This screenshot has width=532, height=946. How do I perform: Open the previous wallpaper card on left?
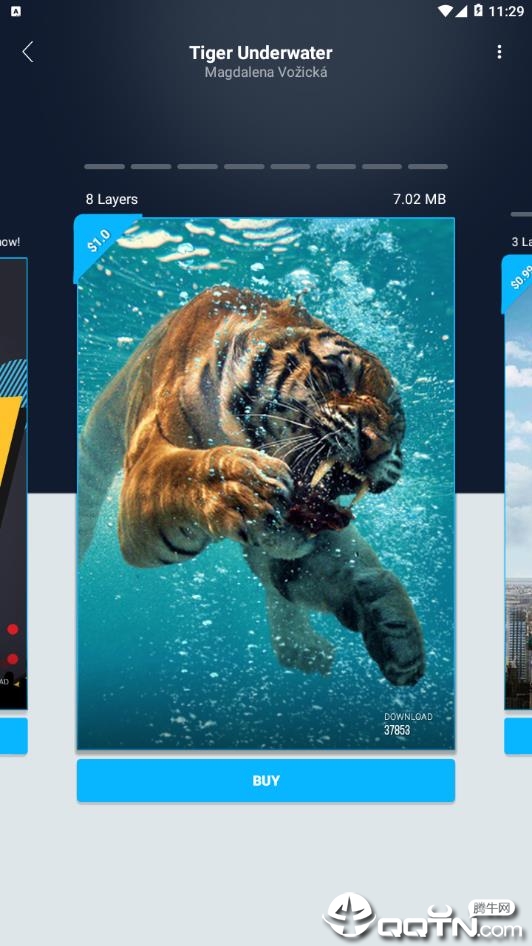[13, 484]
